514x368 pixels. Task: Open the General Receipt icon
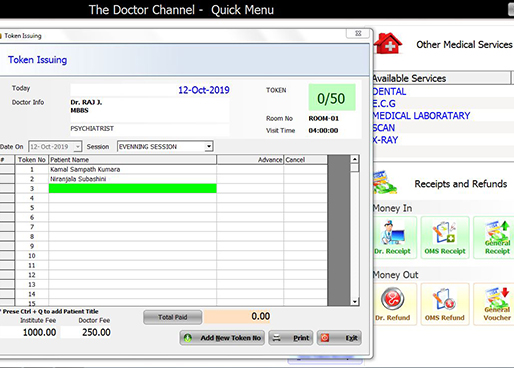495,237
